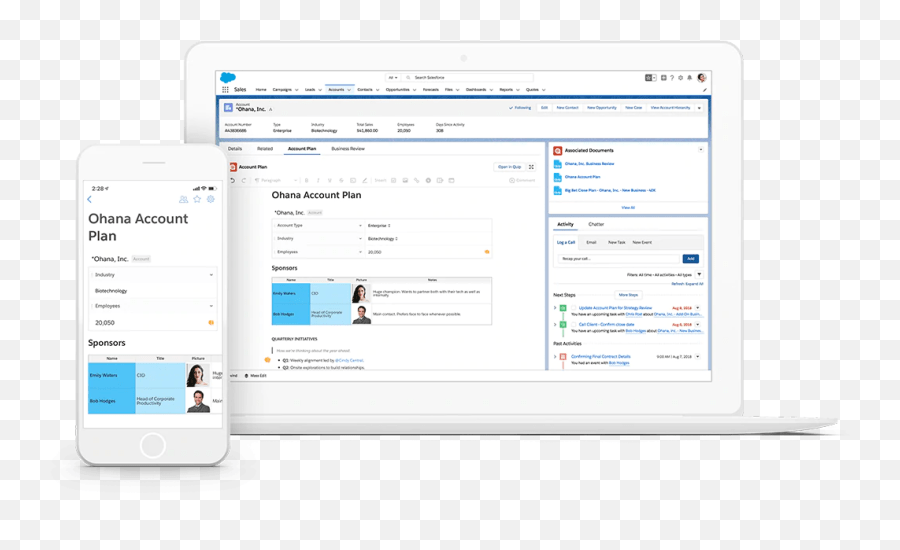Check the Call Client task checkbox

573,324
